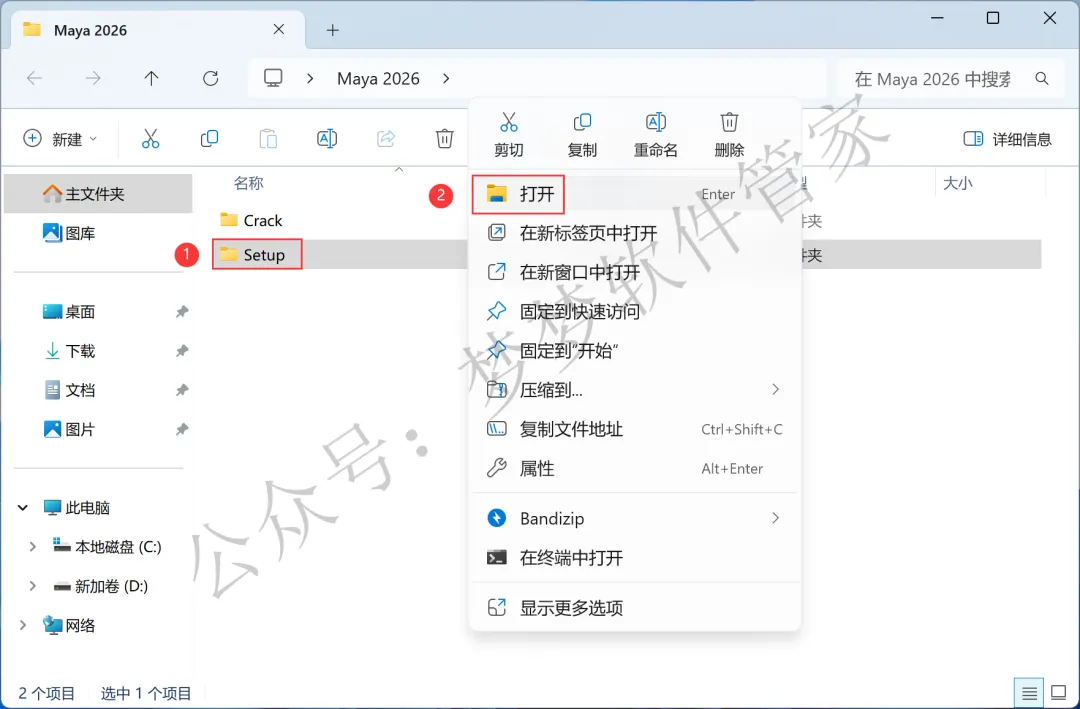Click the search magnifier icon

point(1042,79)
